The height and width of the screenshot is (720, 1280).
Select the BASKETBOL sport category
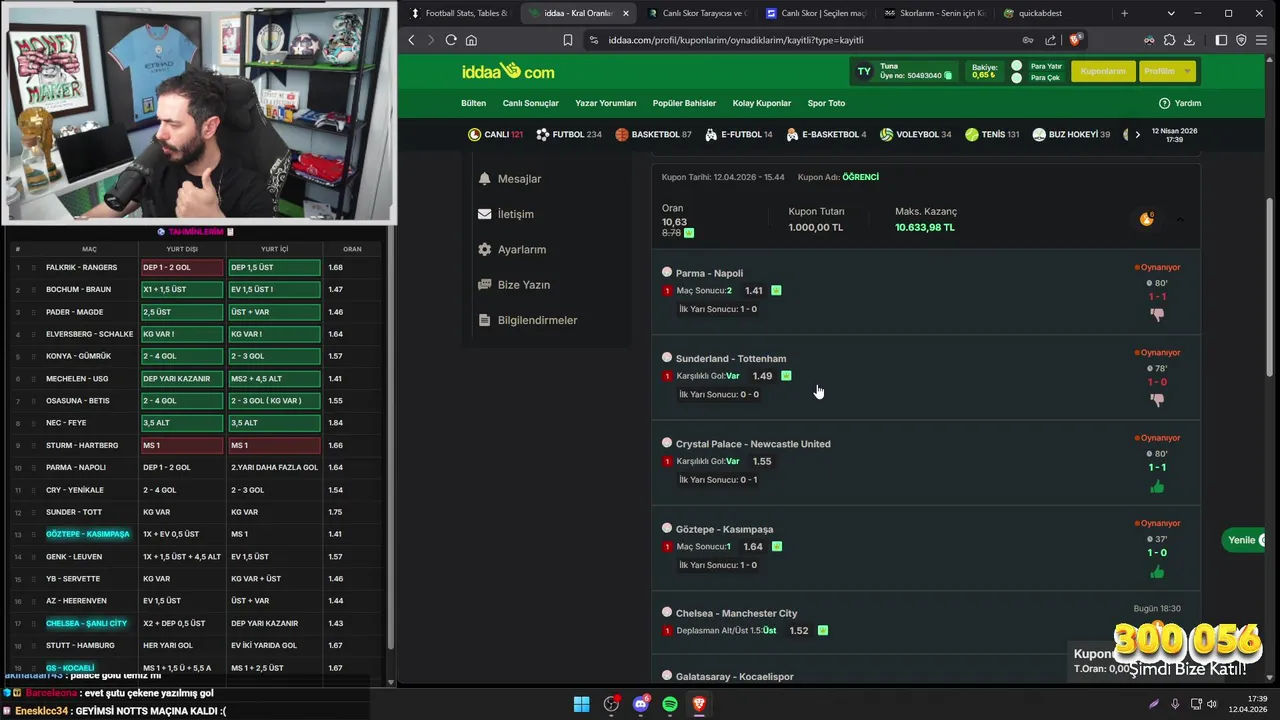pyautogui.click(x=653, y=134)
